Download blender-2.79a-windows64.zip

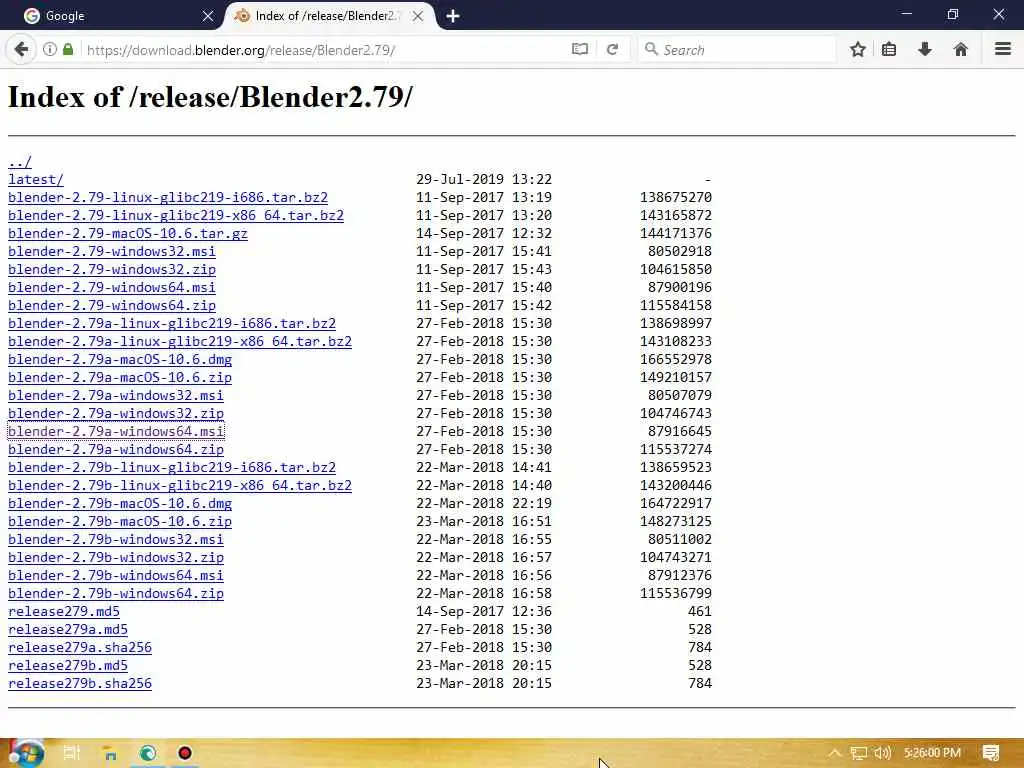(x=116, y=449)
